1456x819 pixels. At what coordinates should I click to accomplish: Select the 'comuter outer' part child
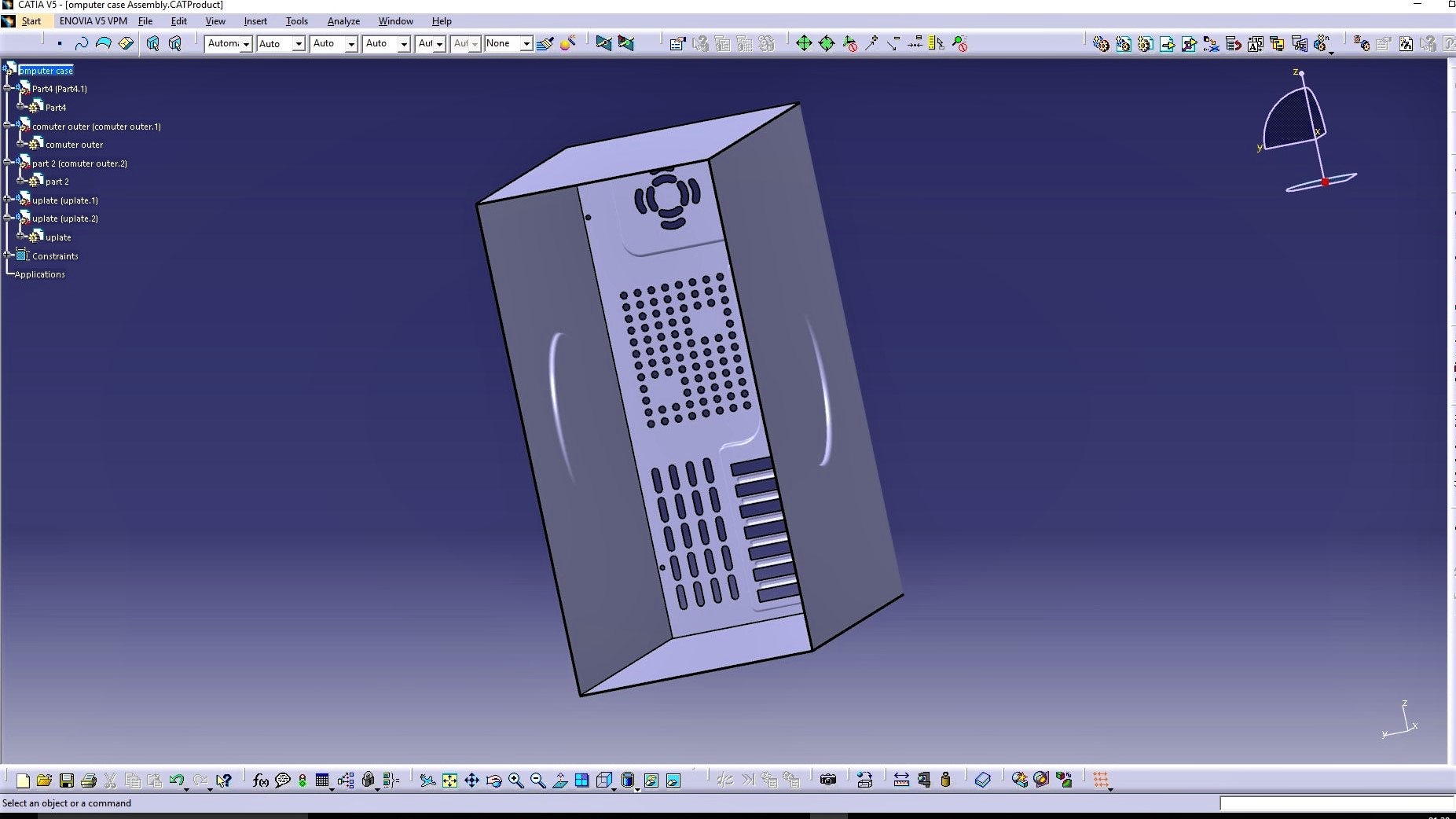74,145
